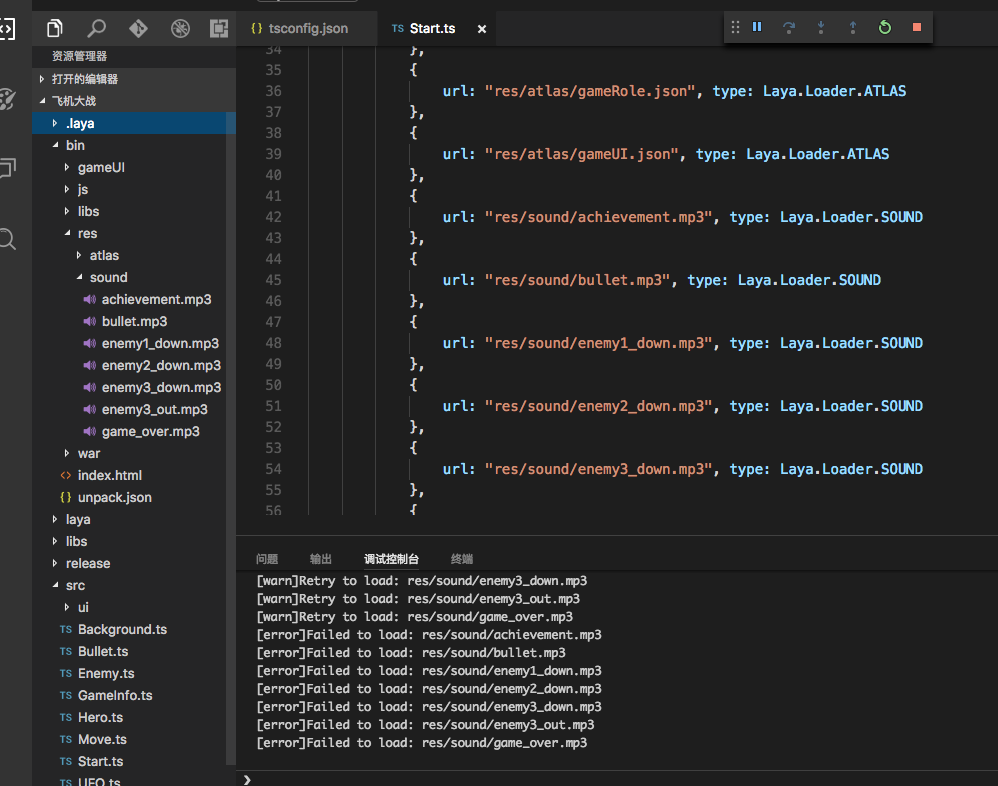Expand the gameUI folder

(101, 167)
